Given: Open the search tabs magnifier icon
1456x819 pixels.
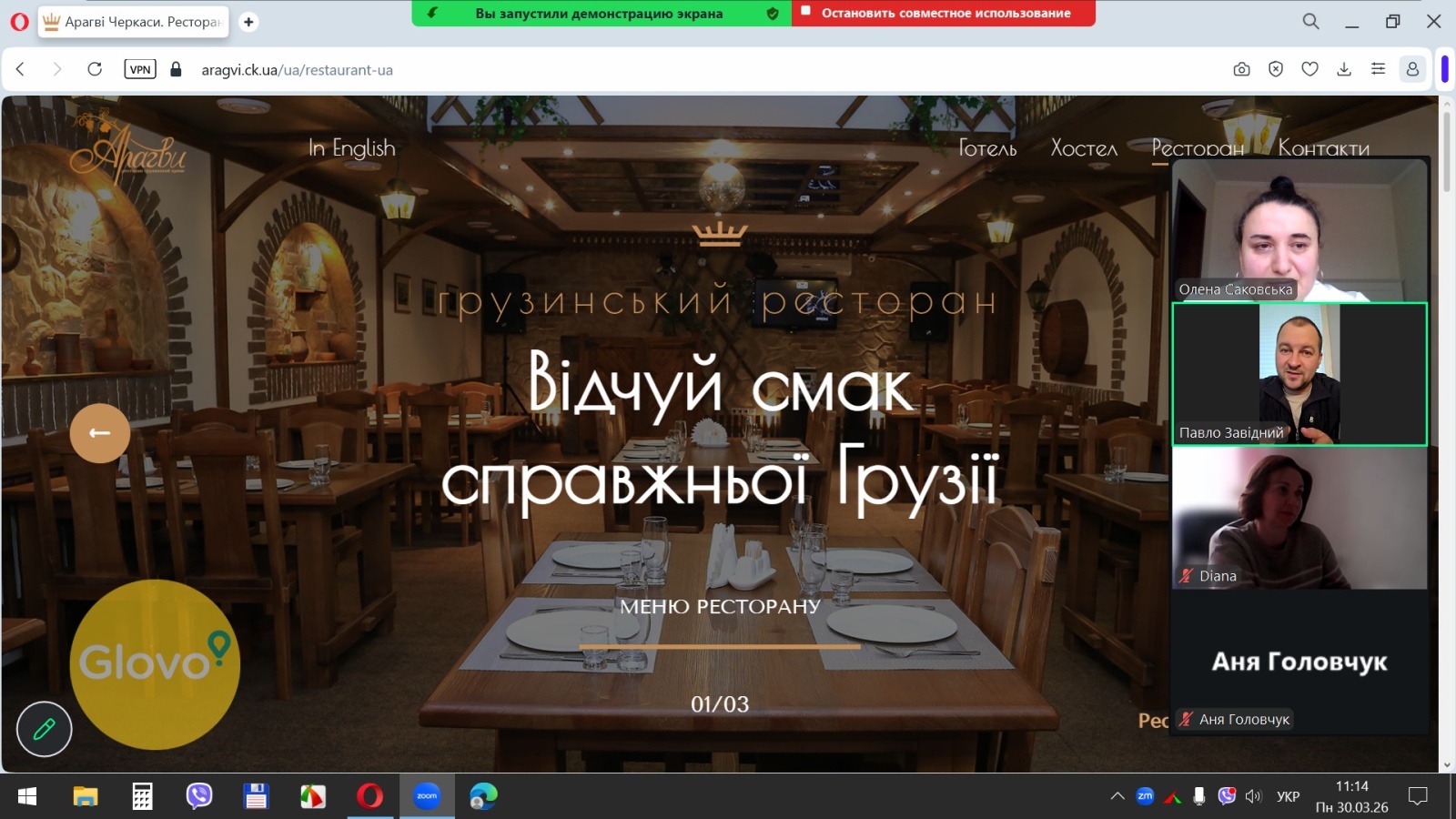Looking at the screenshot, I should (1310, 21).
